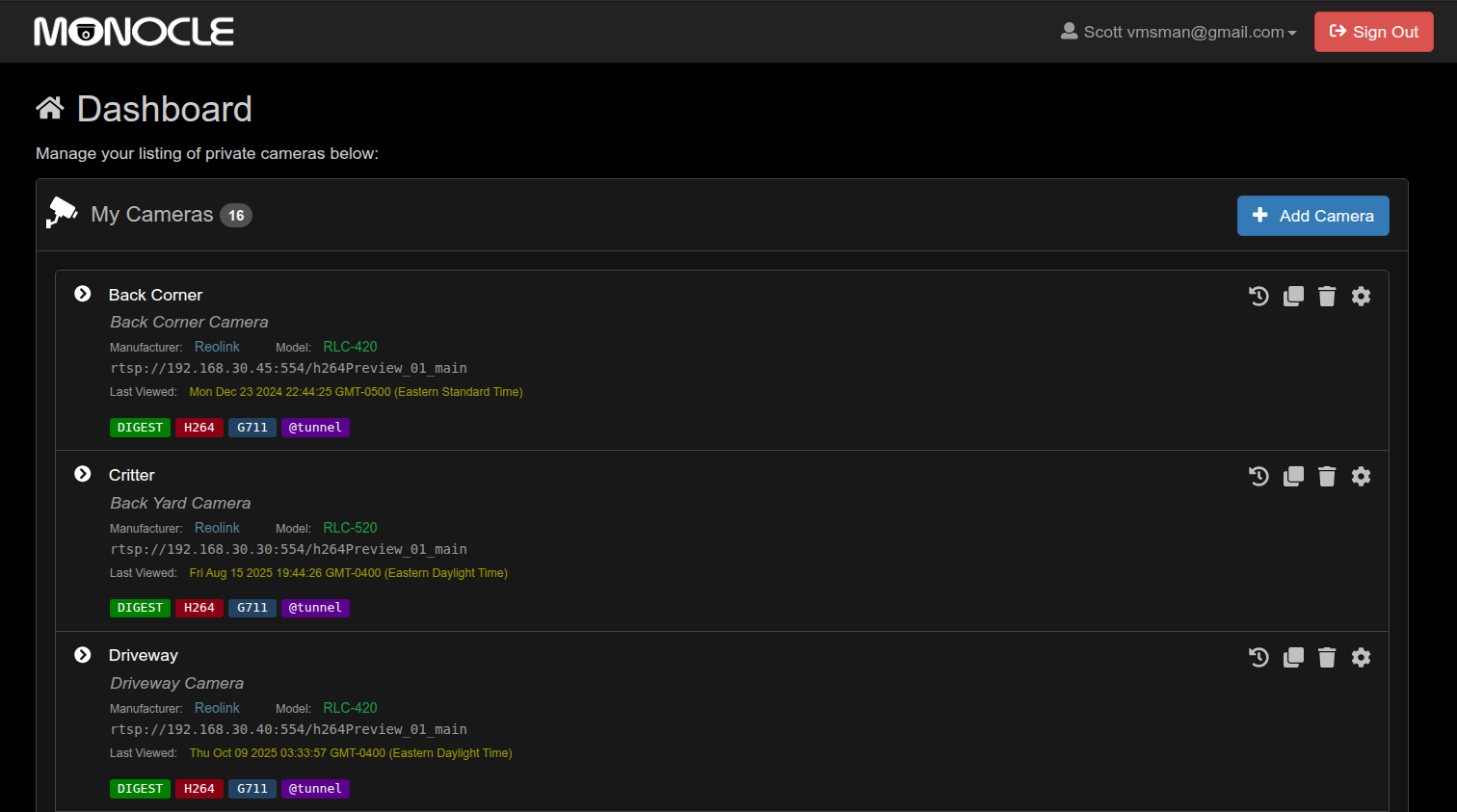Screen dimensions: 1457x812
Task: Duplicate the Driveway camera entry
Action: click(1293, 657)
